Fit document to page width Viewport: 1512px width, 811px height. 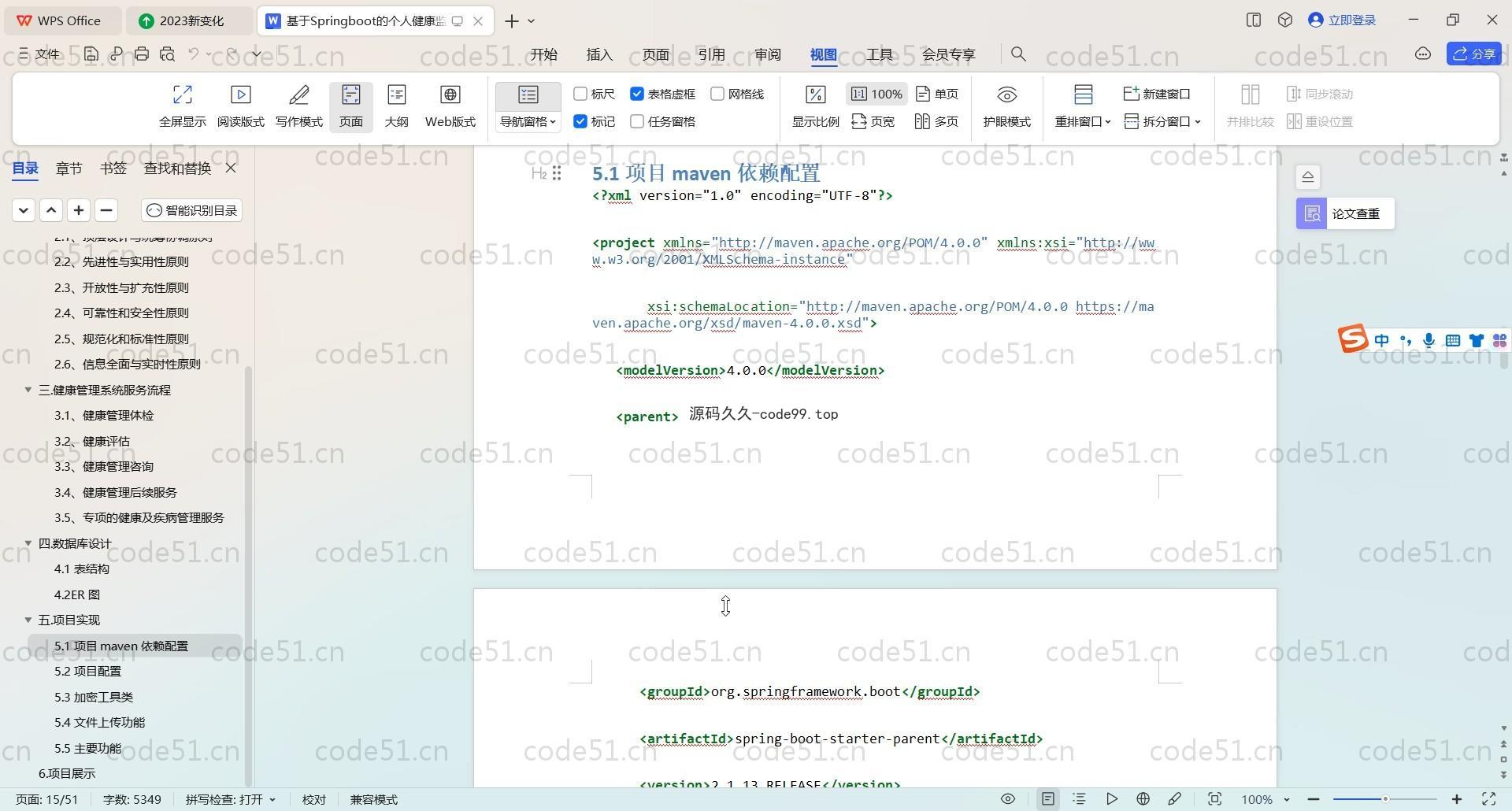tap(873, 121)
